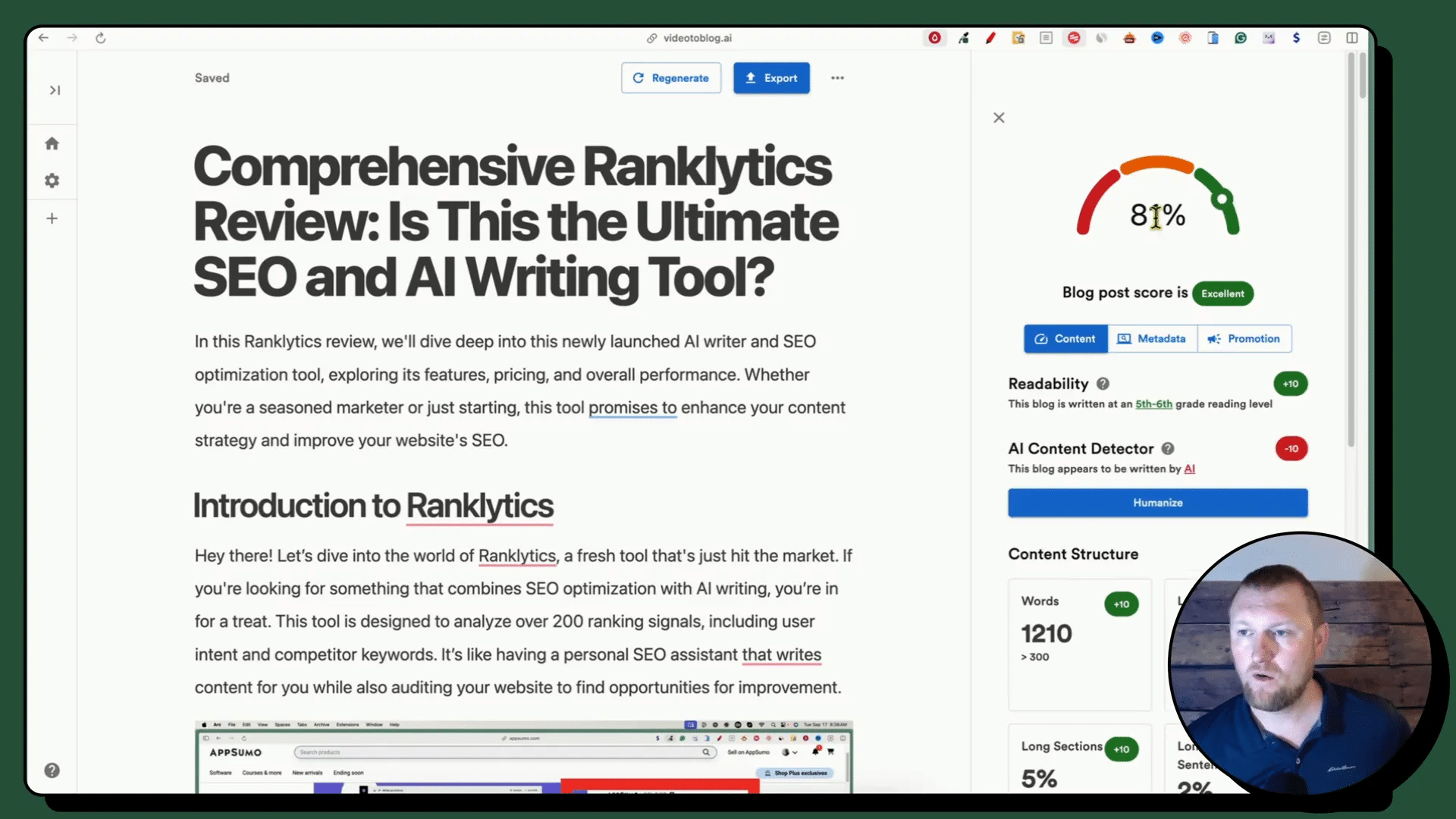This screenshot has width=1456, height=819.
Task: Click the 'Content Structure' section heading
Action: pyautogui.click(x=1073, y=554)
